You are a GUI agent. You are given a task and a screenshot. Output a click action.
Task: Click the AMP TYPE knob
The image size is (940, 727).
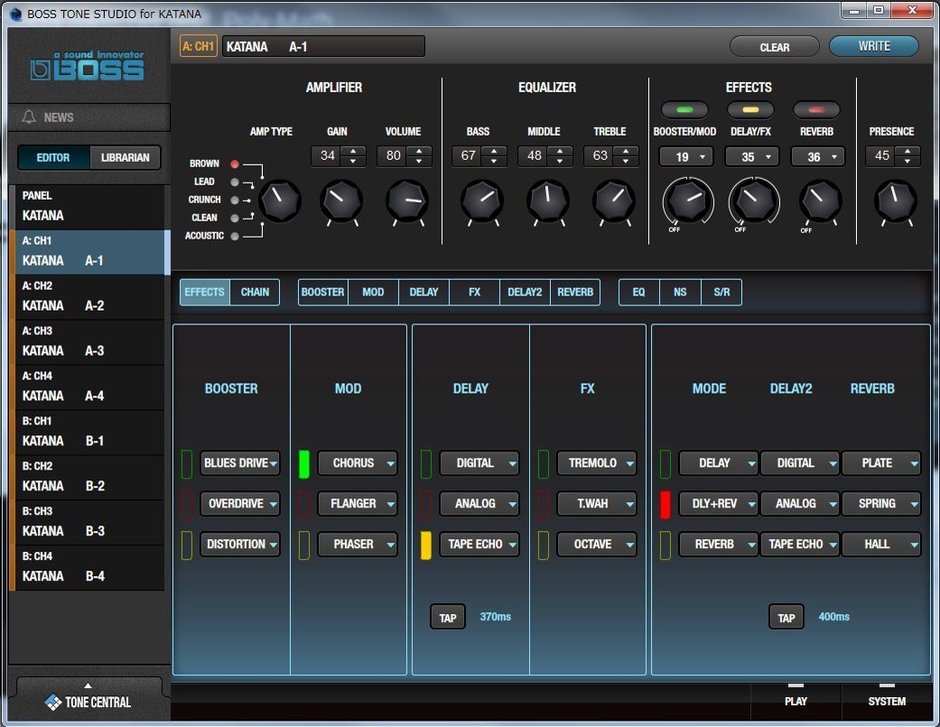pyautogui.click(x=278, y=200)
